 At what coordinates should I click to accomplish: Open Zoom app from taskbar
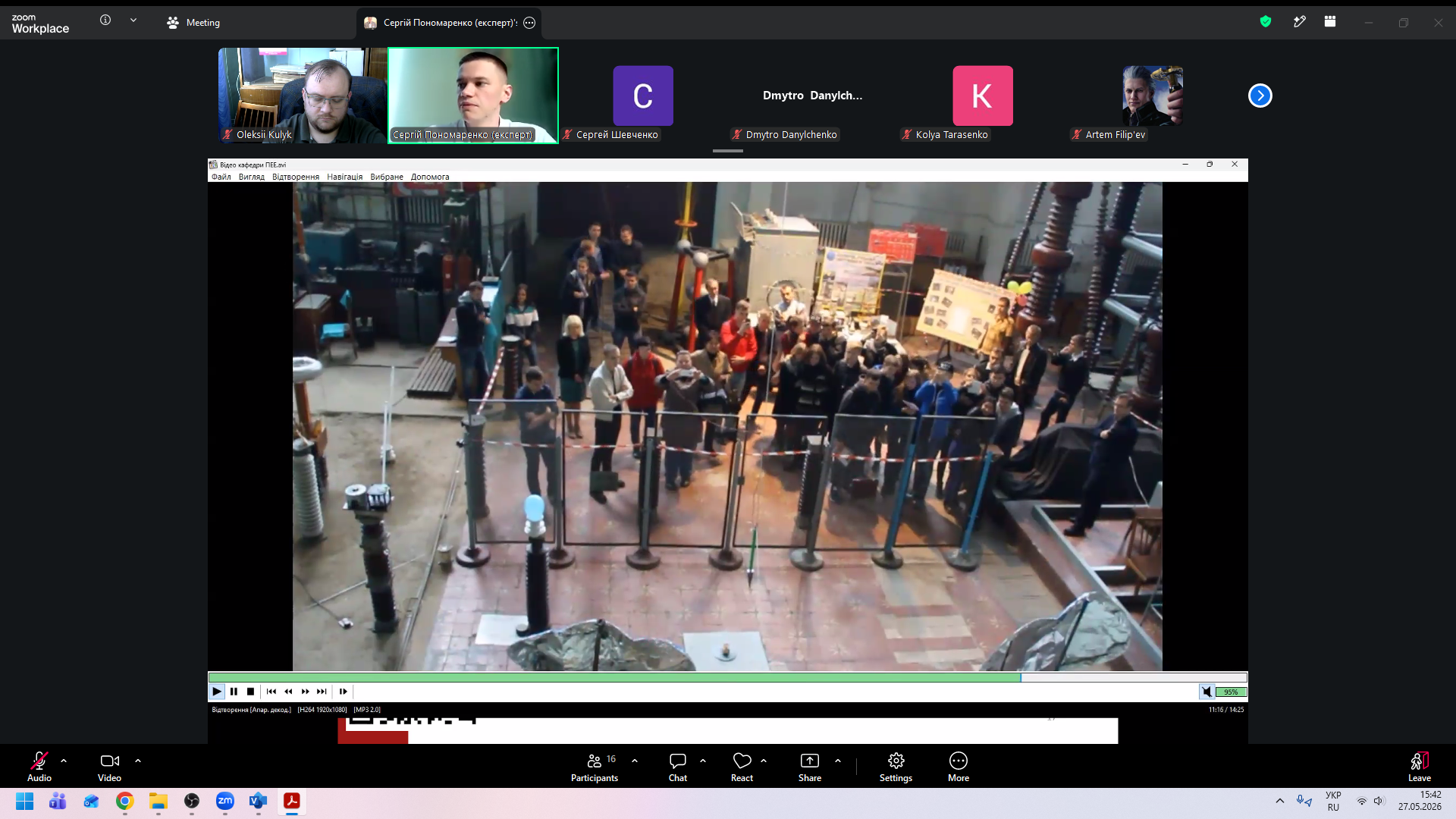[225, 802]
